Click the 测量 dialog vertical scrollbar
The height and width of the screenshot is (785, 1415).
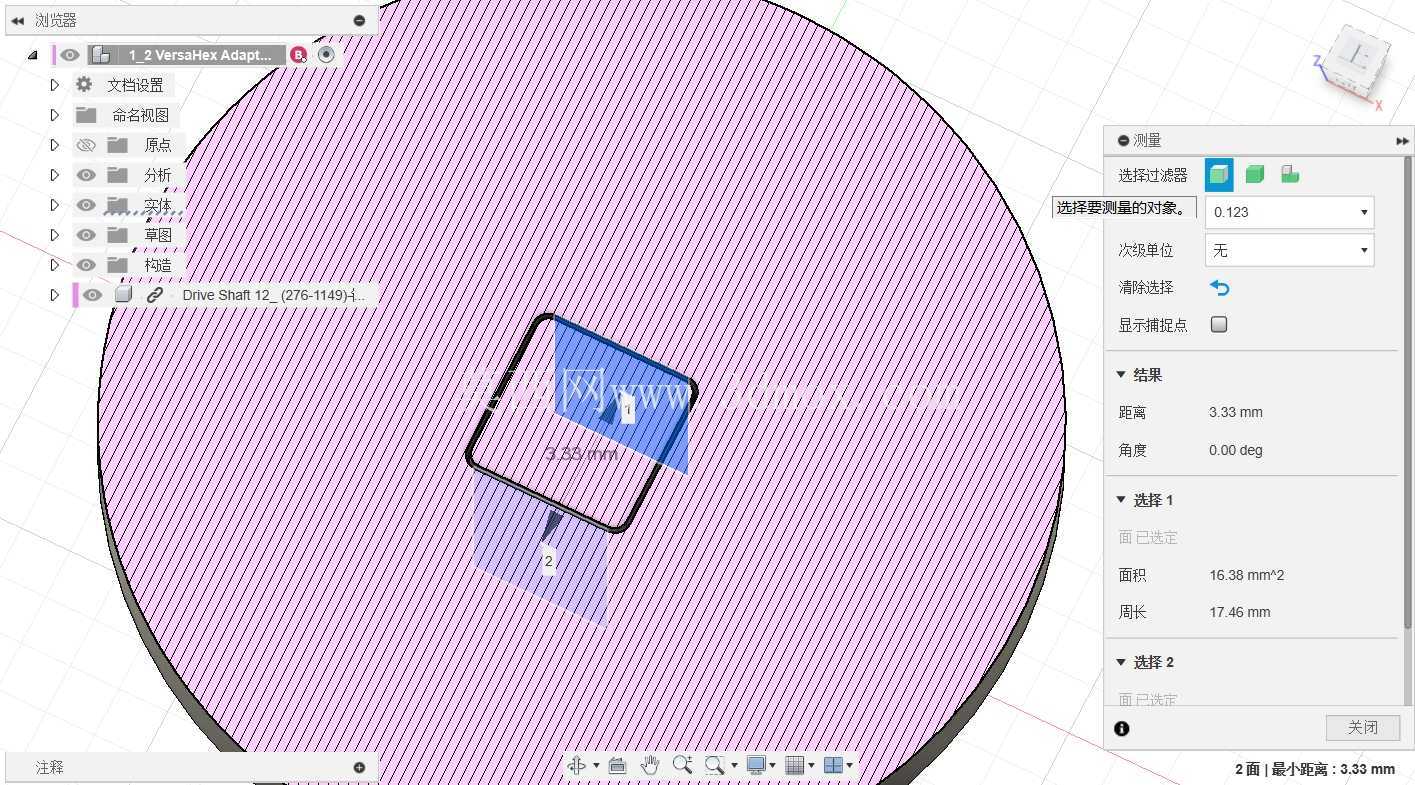pos(1409,392)
